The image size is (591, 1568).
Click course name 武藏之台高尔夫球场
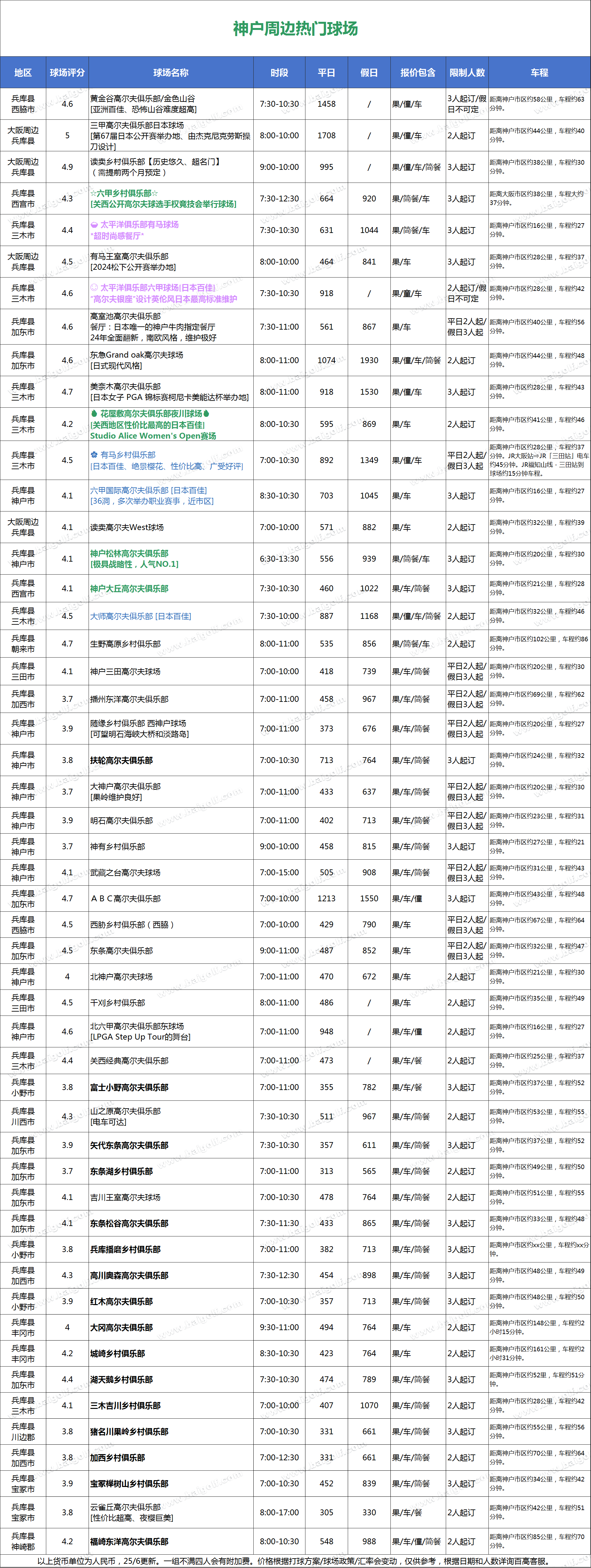point(125,873)
